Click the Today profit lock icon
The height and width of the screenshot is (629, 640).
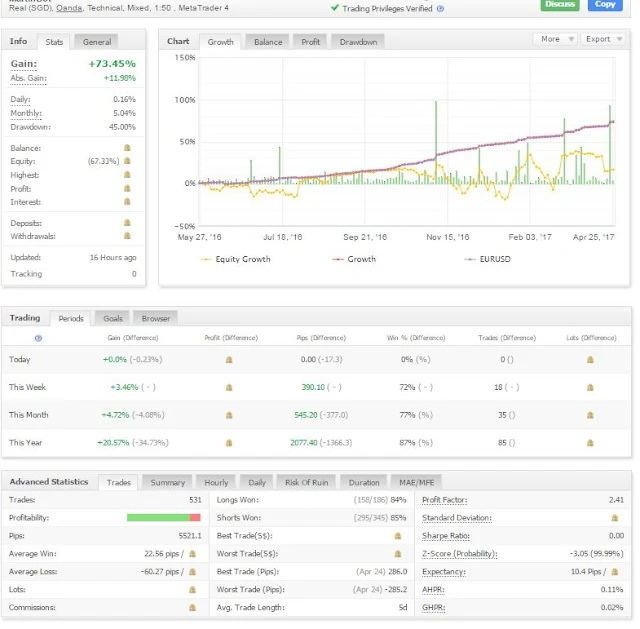pyautogui.click(x=229, y=360)
